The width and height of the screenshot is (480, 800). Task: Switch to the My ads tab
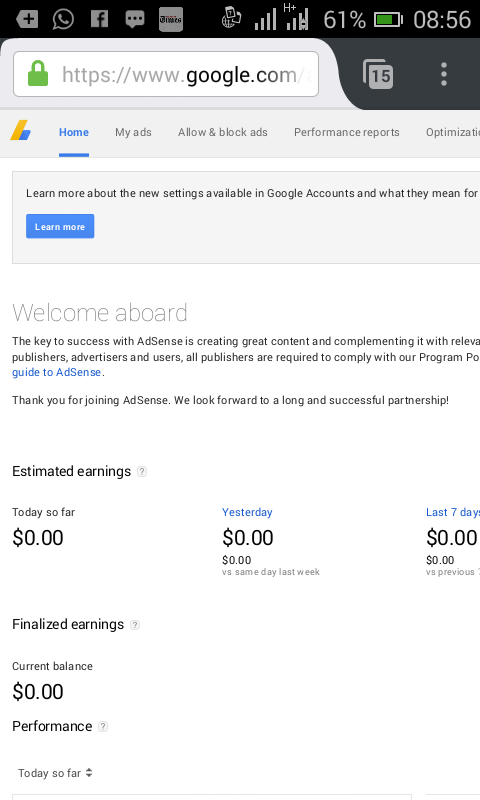coord(133,132)
